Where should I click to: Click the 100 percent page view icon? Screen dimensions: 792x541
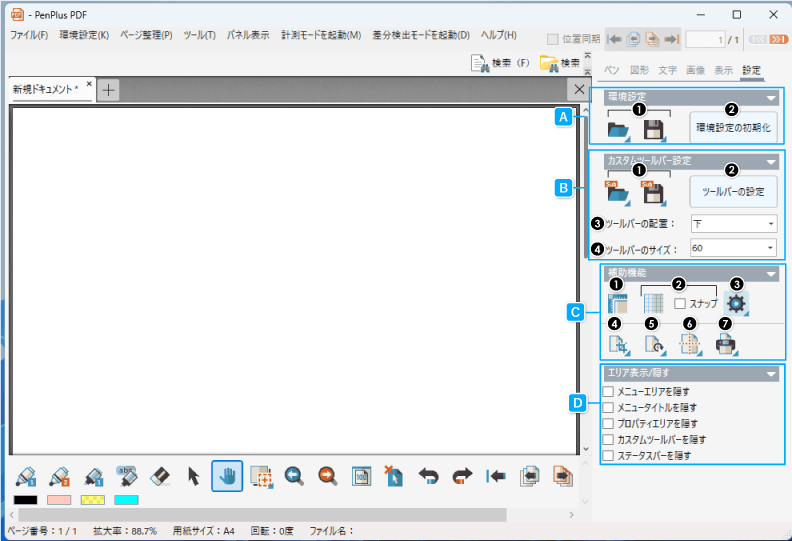(361, 476)
